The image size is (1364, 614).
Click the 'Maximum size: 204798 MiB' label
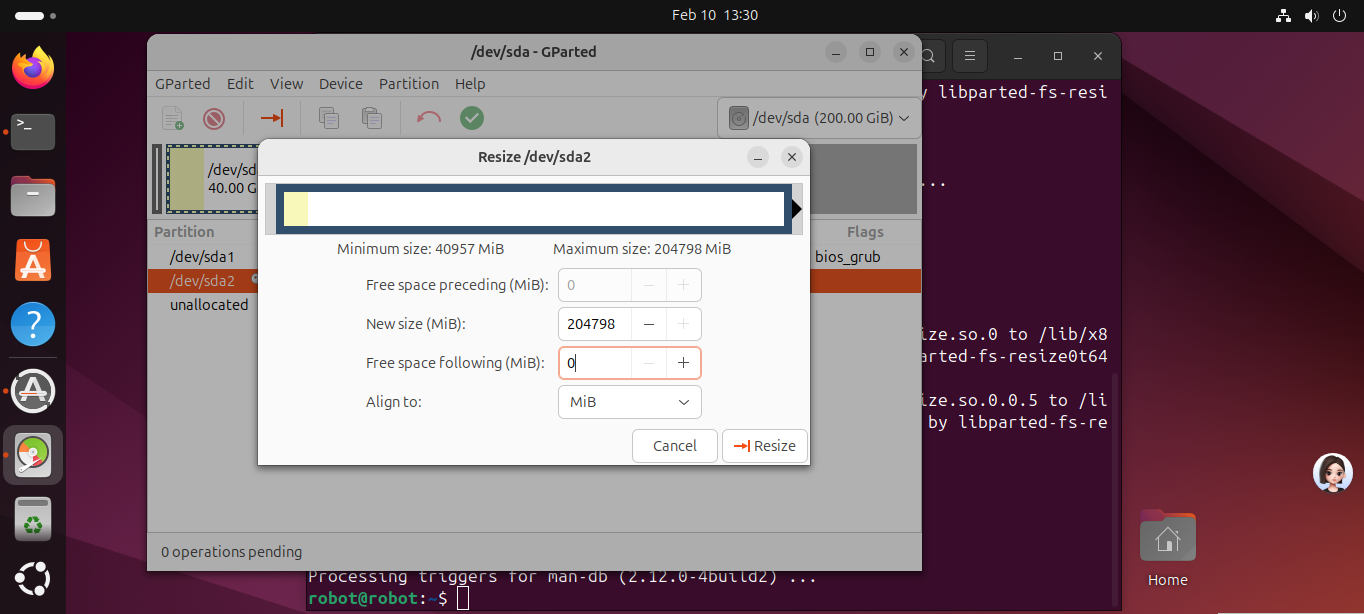point(642,249)
